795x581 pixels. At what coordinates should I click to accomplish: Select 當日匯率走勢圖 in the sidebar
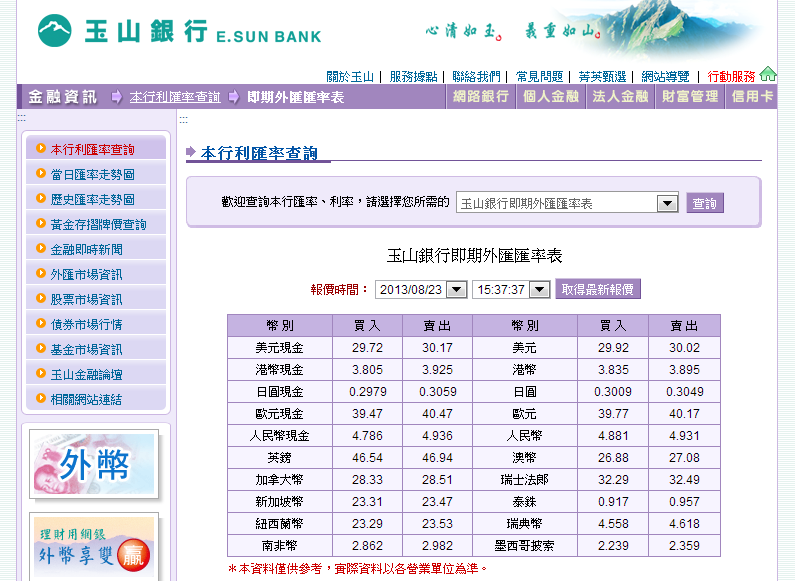point(96,174)
